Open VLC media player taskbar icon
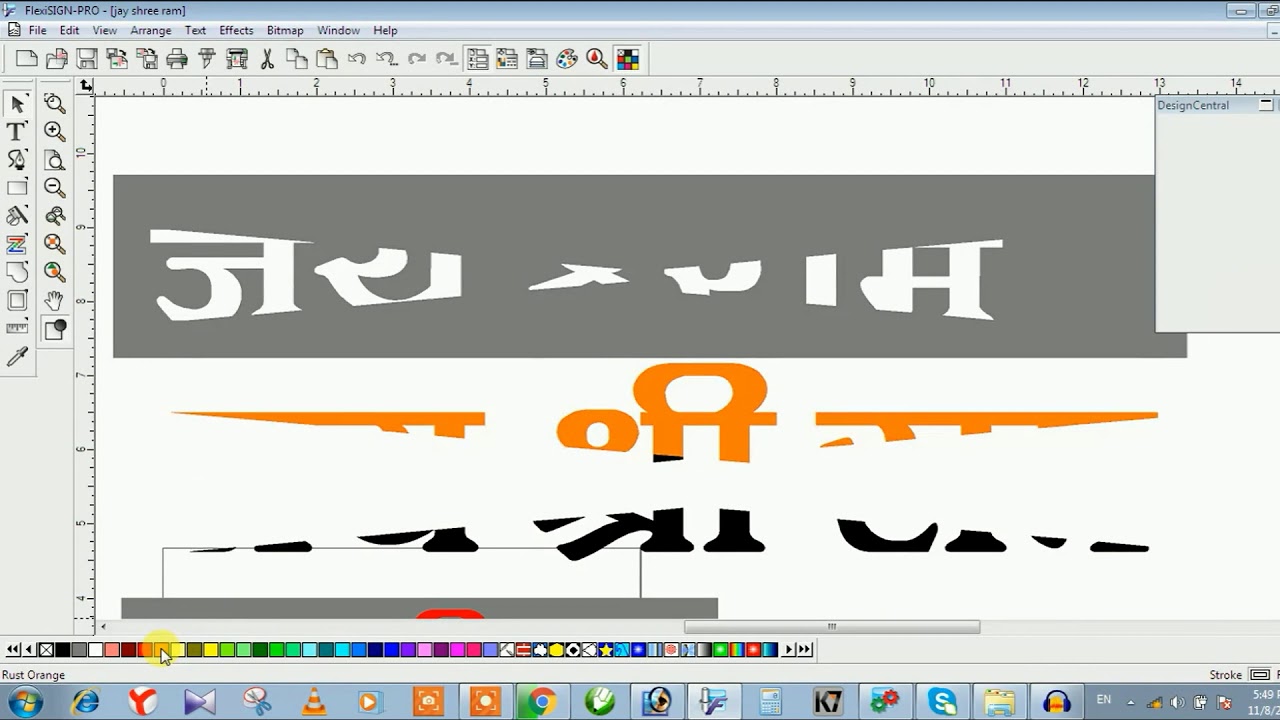This screenshot has width=1280, height=720. pos(314,701)
